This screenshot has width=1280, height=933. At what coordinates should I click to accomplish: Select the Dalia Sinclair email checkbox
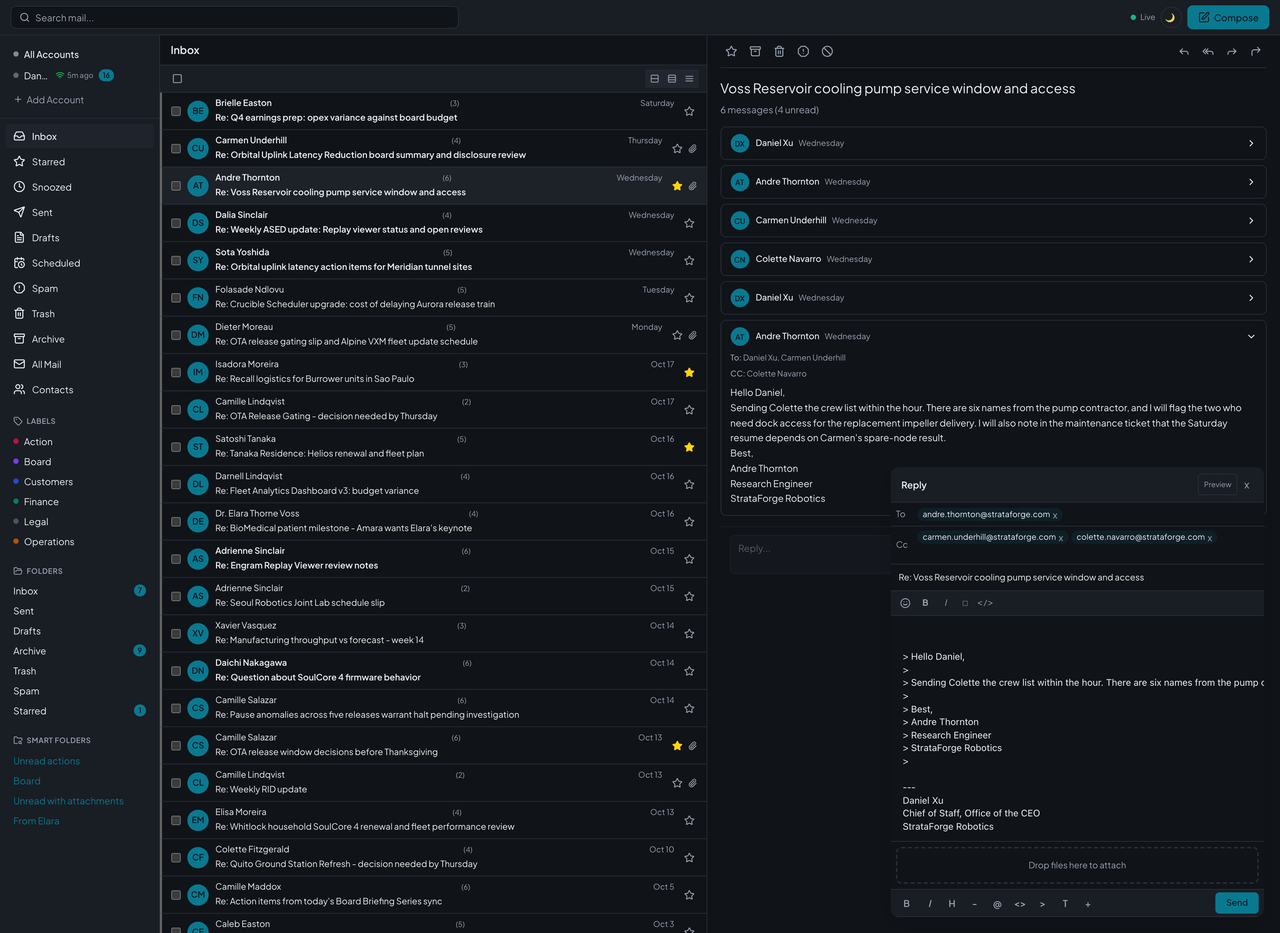(176, 223)
